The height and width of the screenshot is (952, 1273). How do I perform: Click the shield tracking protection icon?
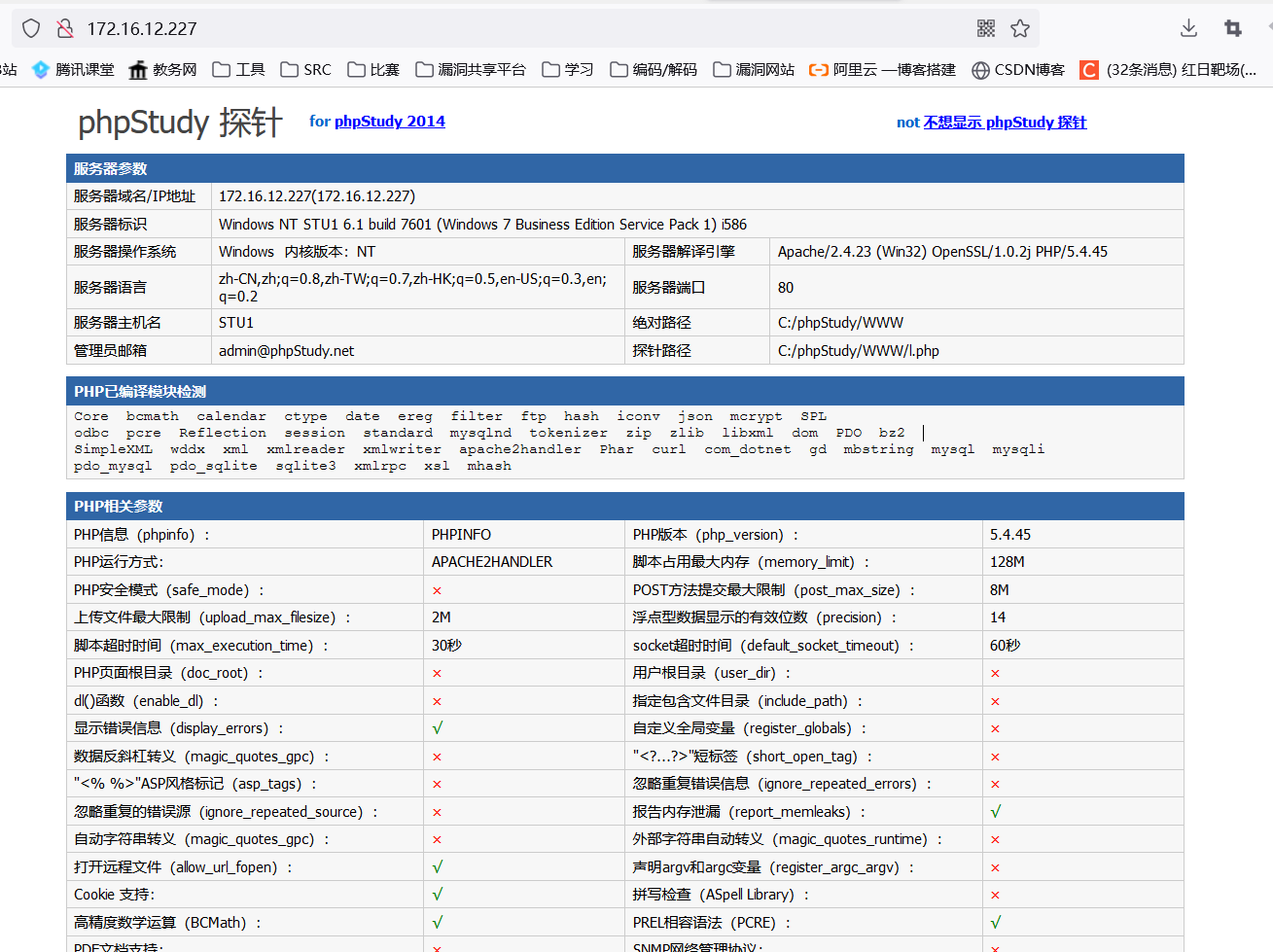[x=31, y=28]
